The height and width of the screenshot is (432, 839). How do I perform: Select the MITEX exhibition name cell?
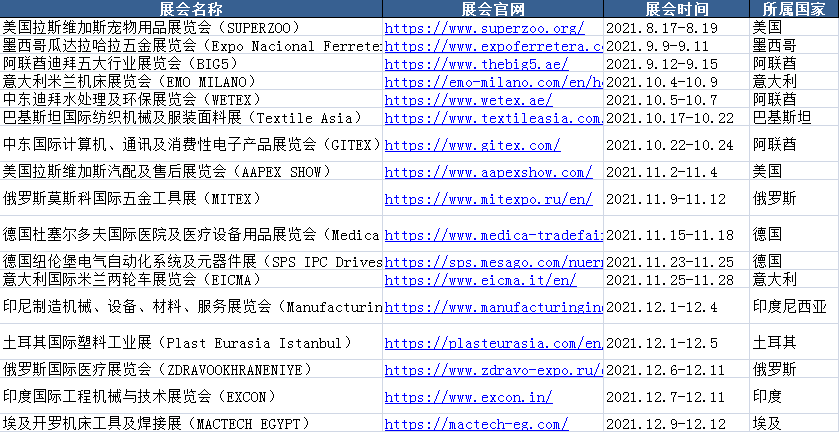(191, 198)
